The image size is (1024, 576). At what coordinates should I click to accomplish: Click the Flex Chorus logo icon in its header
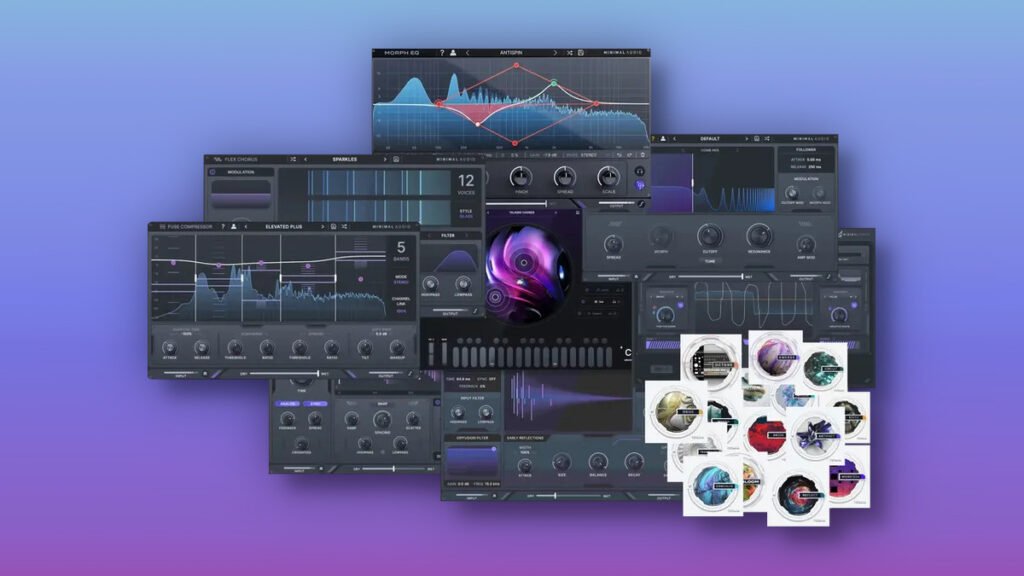pyautogui.click(x=219, y=159)
